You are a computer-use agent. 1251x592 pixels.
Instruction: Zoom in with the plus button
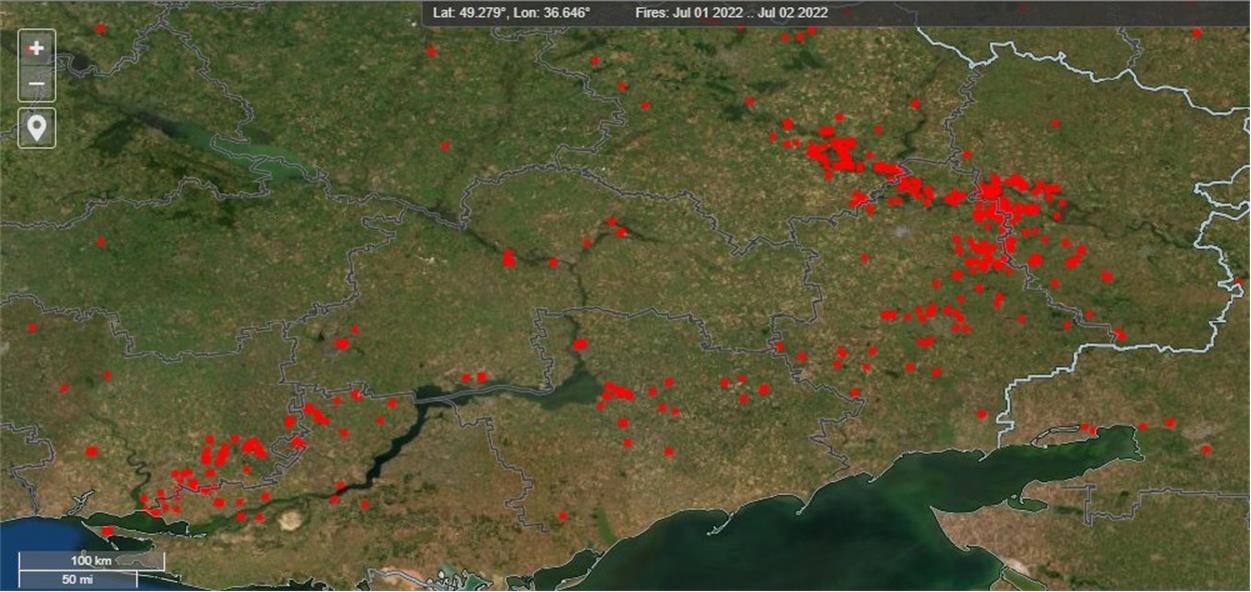(x=37, y=48)
